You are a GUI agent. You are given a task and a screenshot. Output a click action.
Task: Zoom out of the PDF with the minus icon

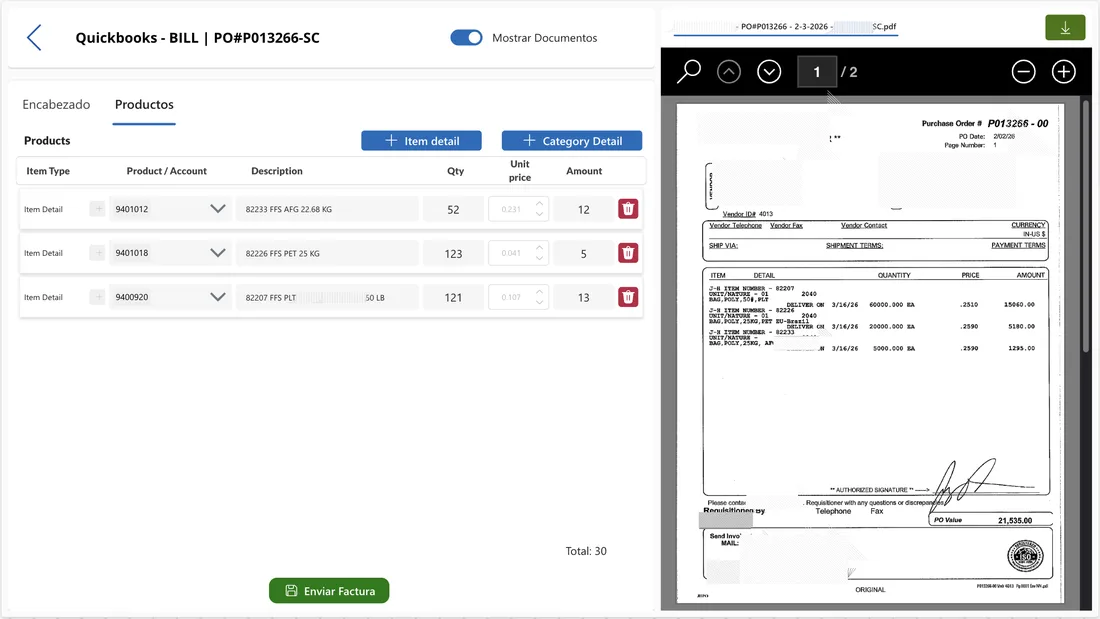(x=1023, y=71)
